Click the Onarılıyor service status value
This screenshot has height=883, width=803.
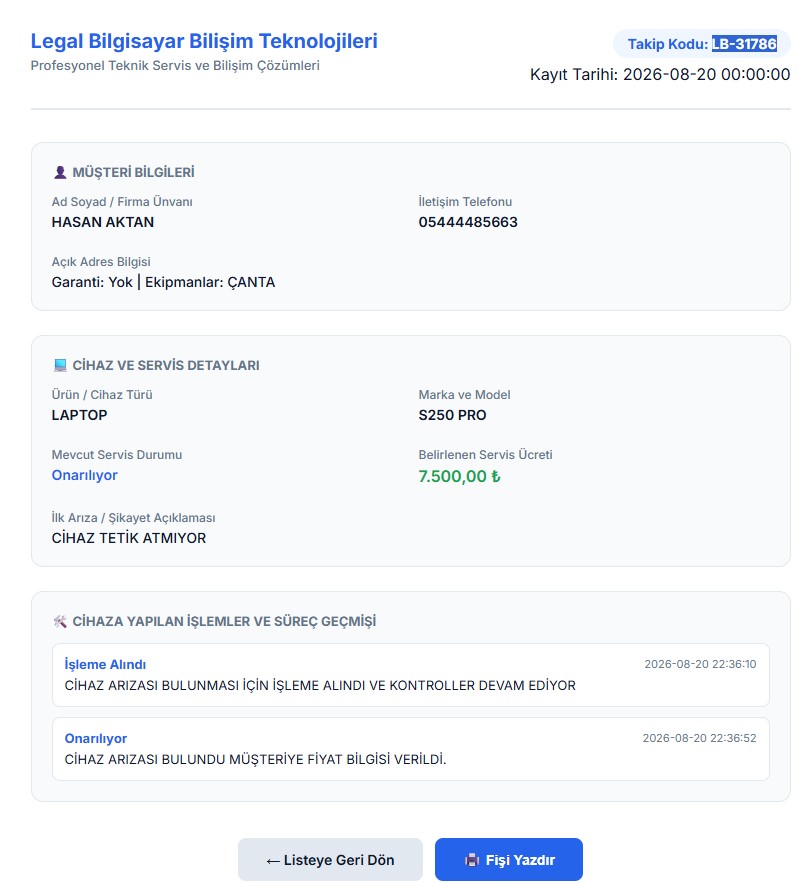[84, 475]
